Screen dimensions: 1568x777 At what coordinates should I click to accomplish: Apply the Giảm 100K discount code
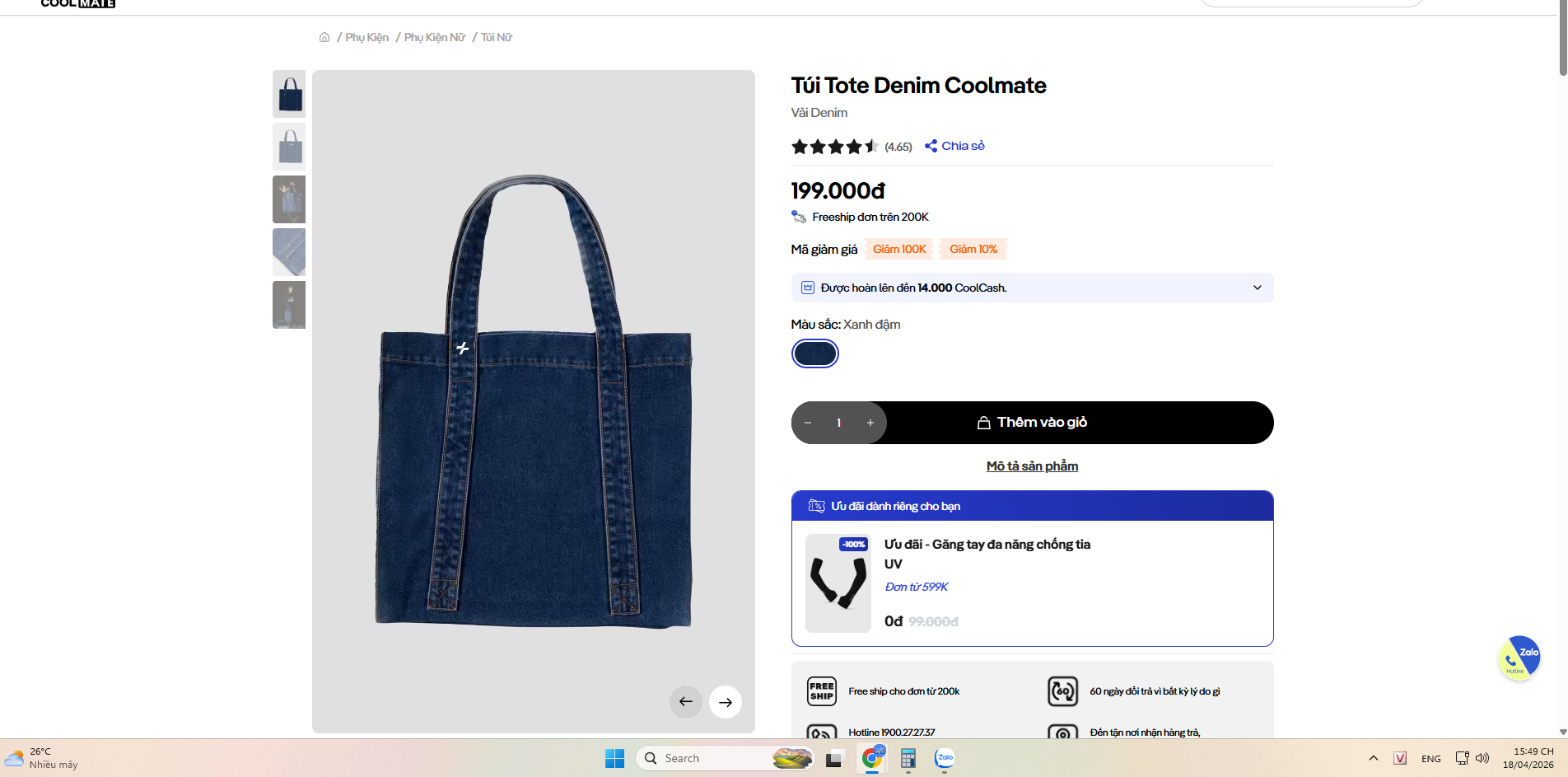click(x=899, y=250)
